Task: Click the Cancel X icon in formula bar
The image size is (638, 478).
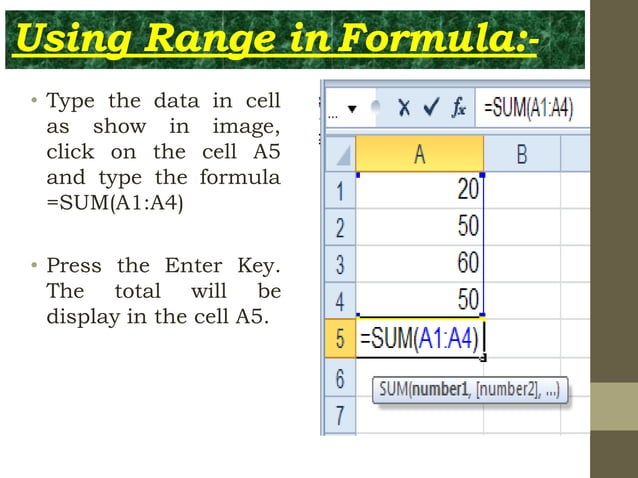Action: point(404,108)
